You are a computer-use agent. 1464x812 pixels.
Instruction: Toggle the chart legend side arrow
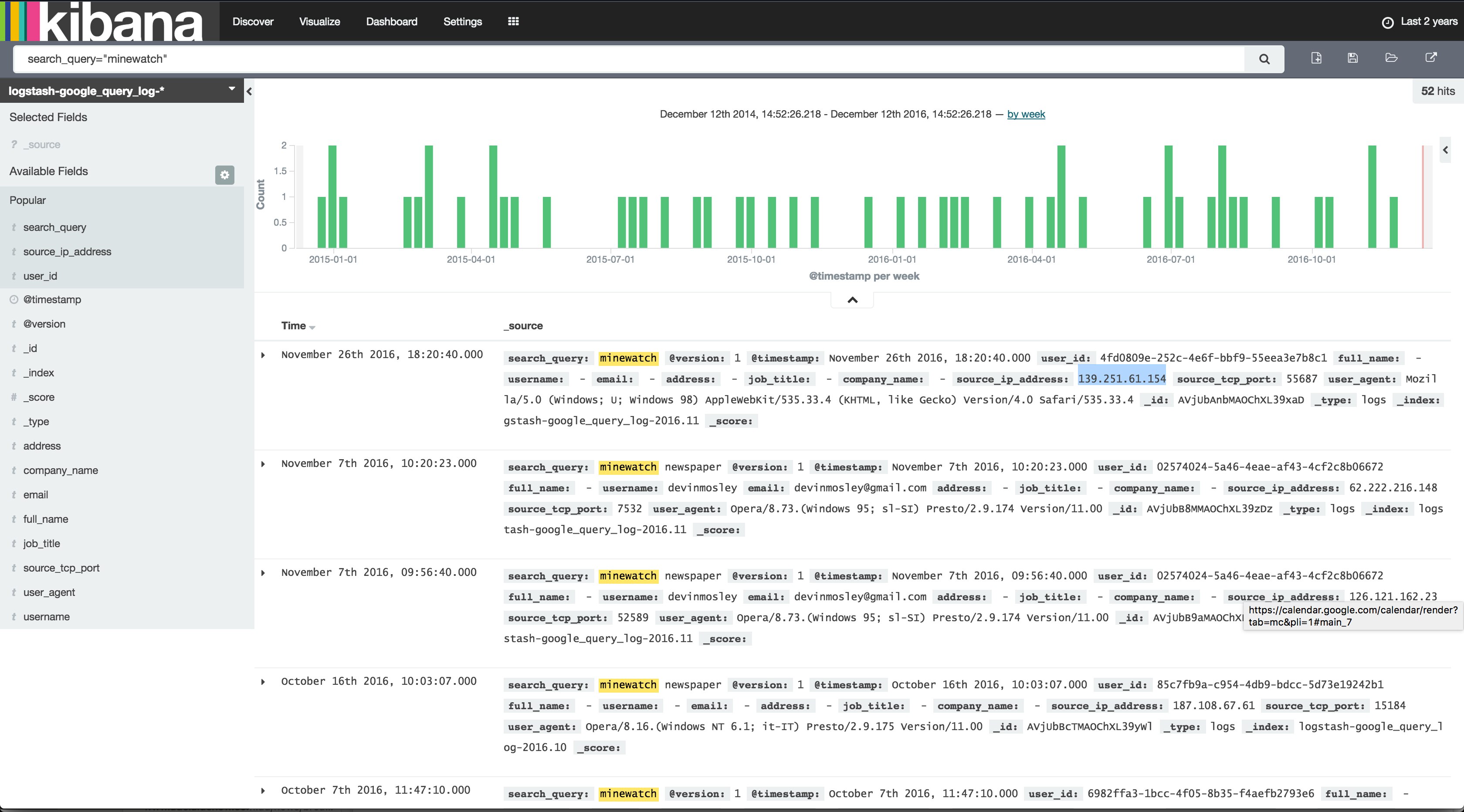(x=1445, y=150)
